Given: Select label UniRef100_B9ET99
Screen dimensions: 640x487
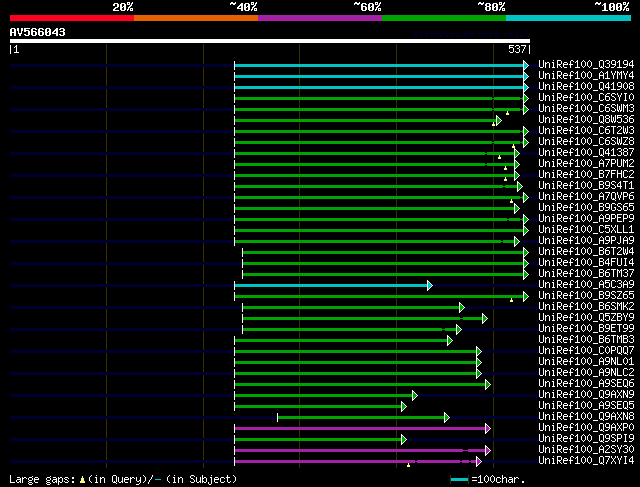Looking at the screenshot, I should 586,329.
